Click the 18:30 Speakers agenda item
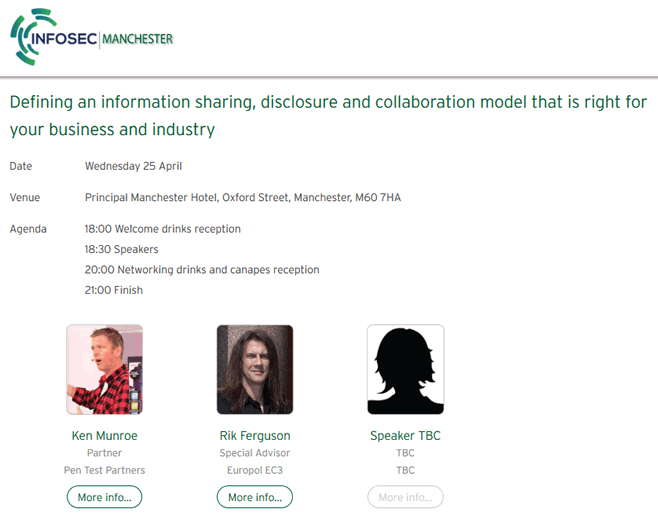Image resolution: width=658 pixels, height=524 pixels. (x=121, y=249)
